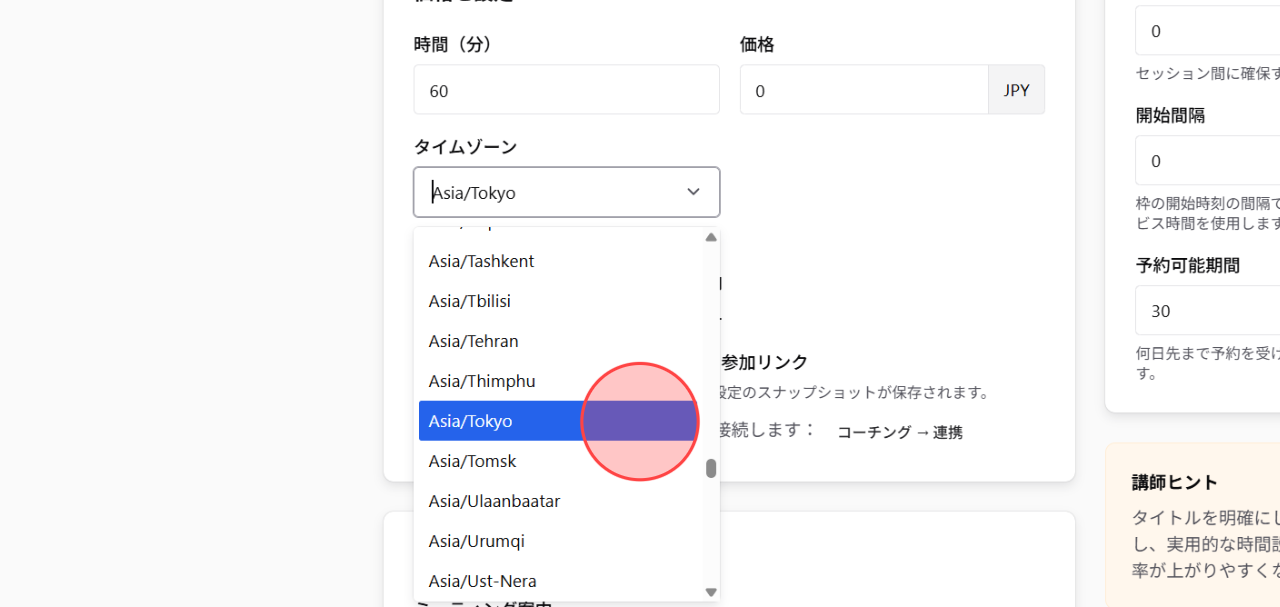Click the JPY currency label
Image resolution: width=1280 pixels, height=607 pixels.
(1017, 90)
